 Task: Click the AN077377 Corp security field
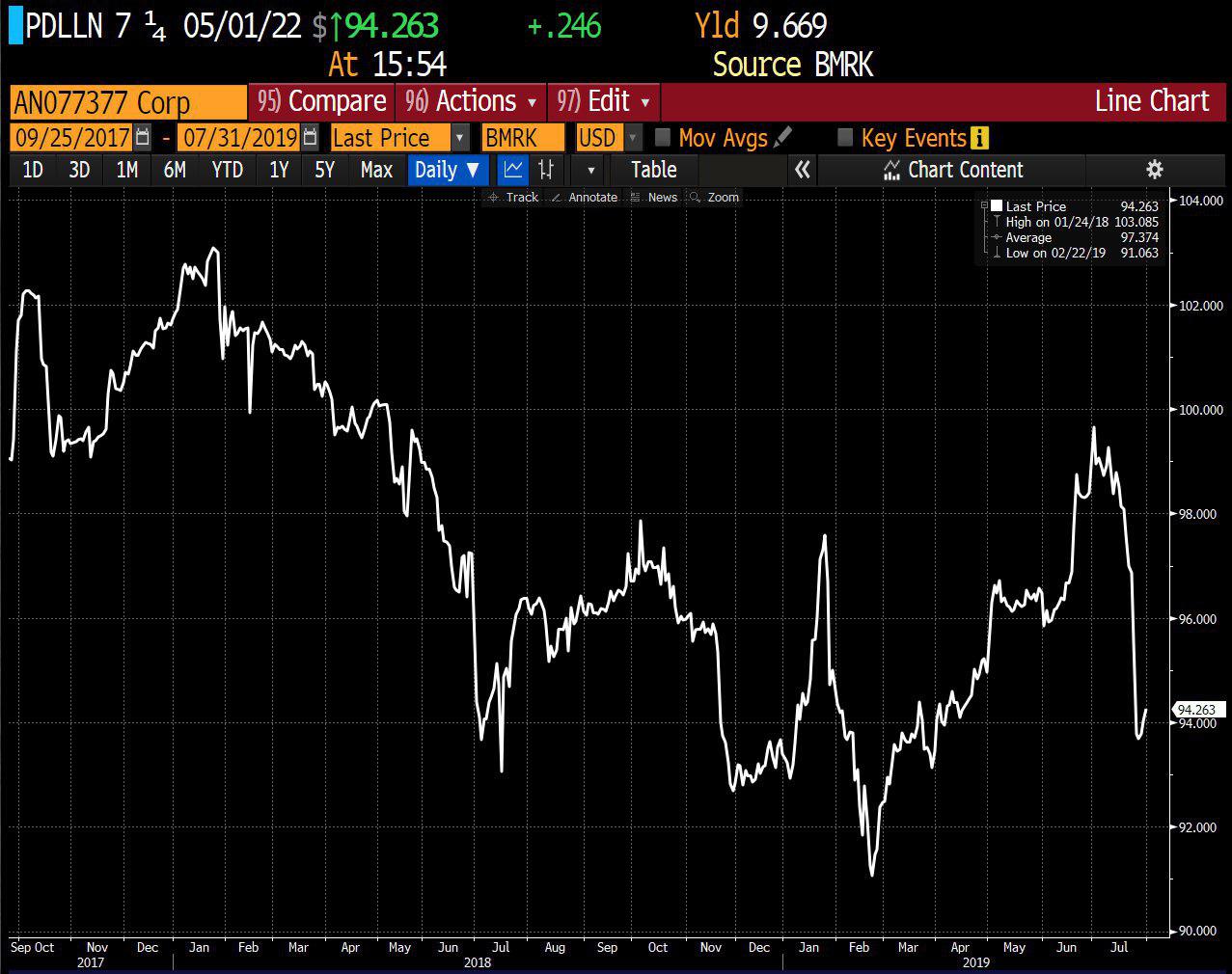128,101
